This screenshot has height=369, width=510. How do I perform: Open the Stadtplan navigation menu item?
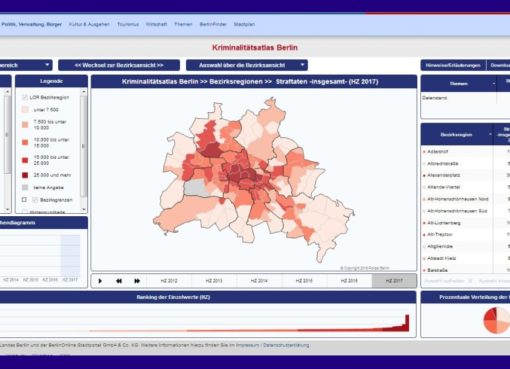[244, 24]
